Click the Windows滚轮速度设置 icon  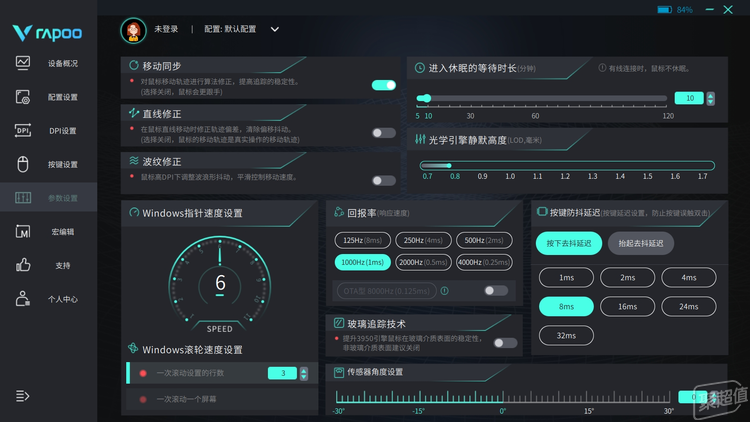133,348
